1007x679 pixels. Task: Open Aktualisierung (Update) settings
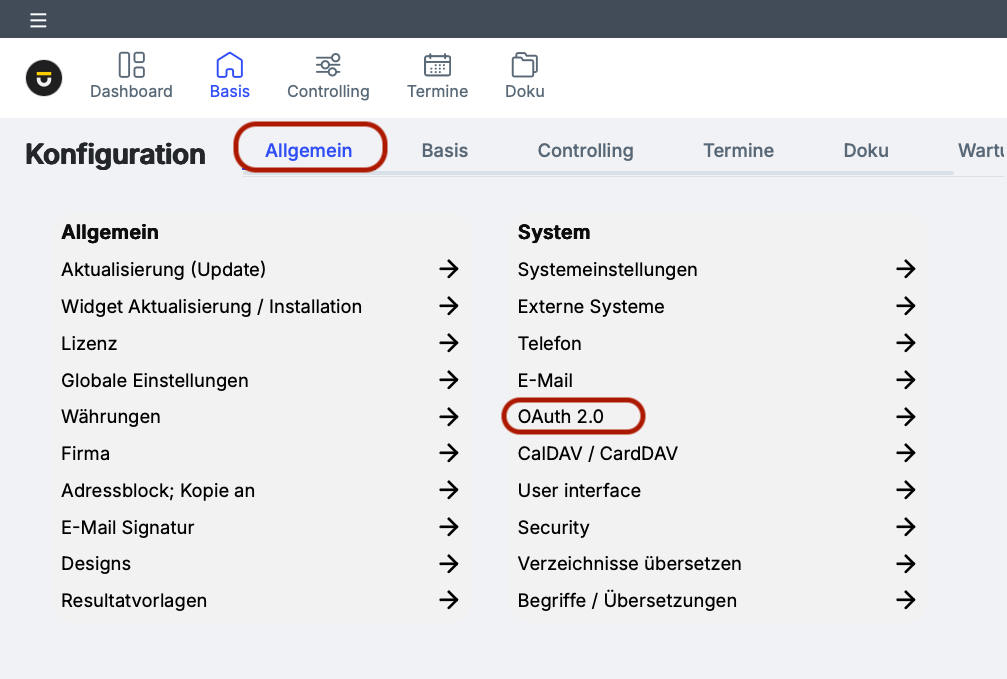(x=164, y=269)
